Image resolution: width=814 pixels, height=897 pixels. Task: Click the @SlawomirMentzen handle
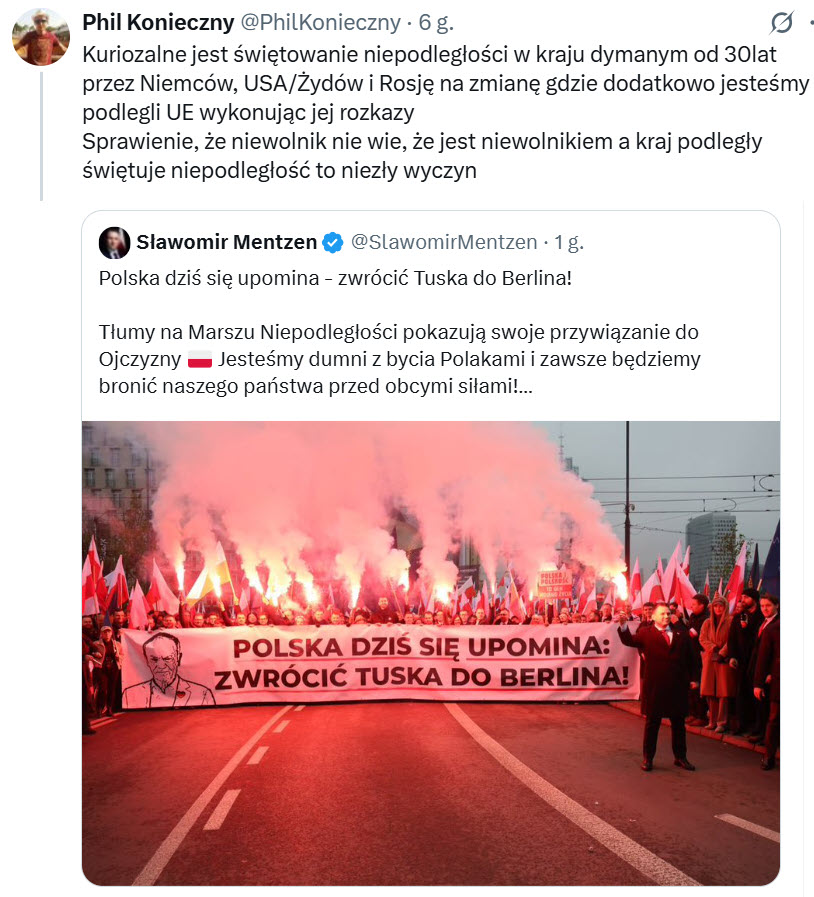coord(444,243)
